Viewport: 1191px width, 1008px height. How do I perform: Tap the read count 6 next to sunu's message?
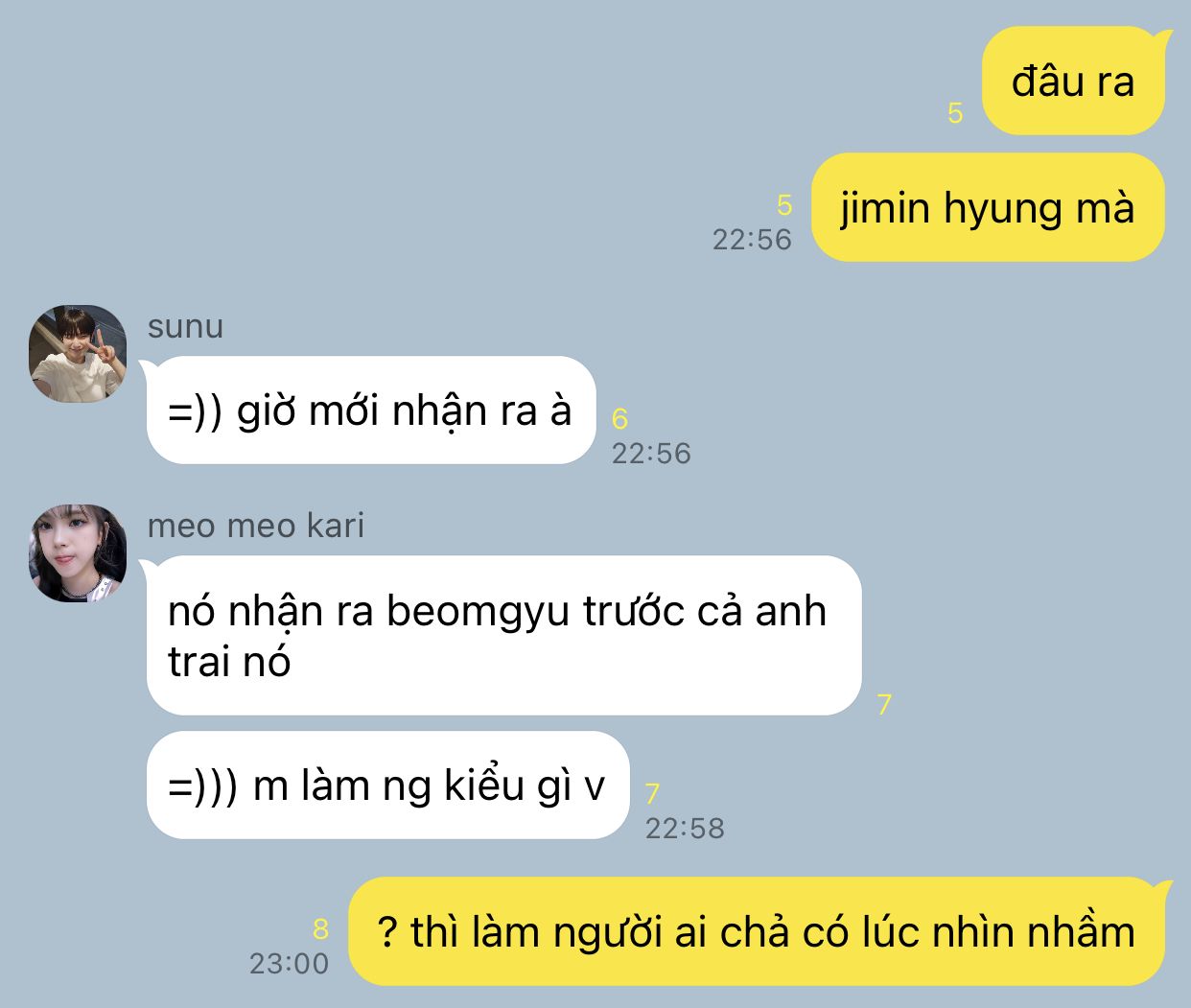[x=619, y=418]
